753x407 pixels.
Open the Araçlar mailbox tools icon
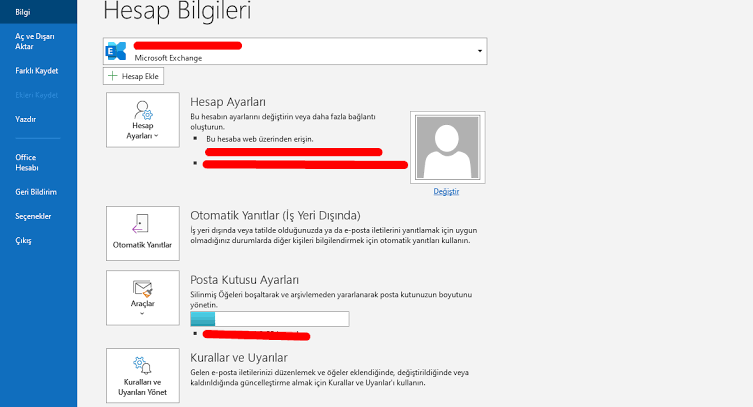coord(142,290)
